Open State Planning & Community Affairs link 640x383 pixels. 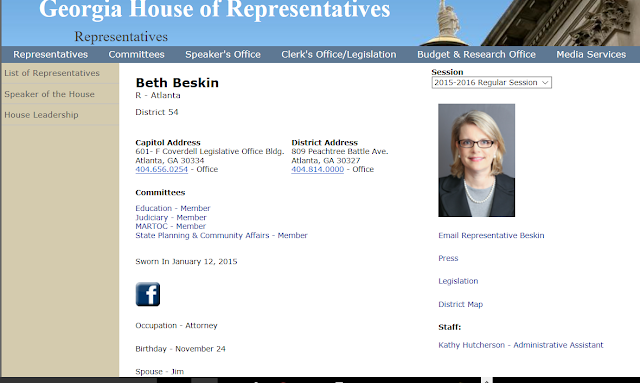click(221, 236)
